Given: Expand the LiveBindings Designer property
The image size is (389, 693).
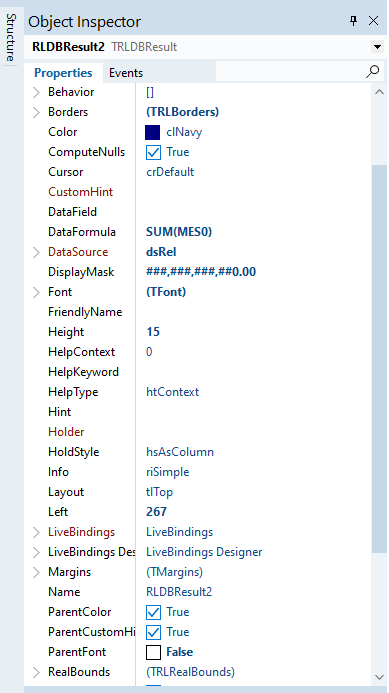Looking at the screenshot, I should click(36, 552).
